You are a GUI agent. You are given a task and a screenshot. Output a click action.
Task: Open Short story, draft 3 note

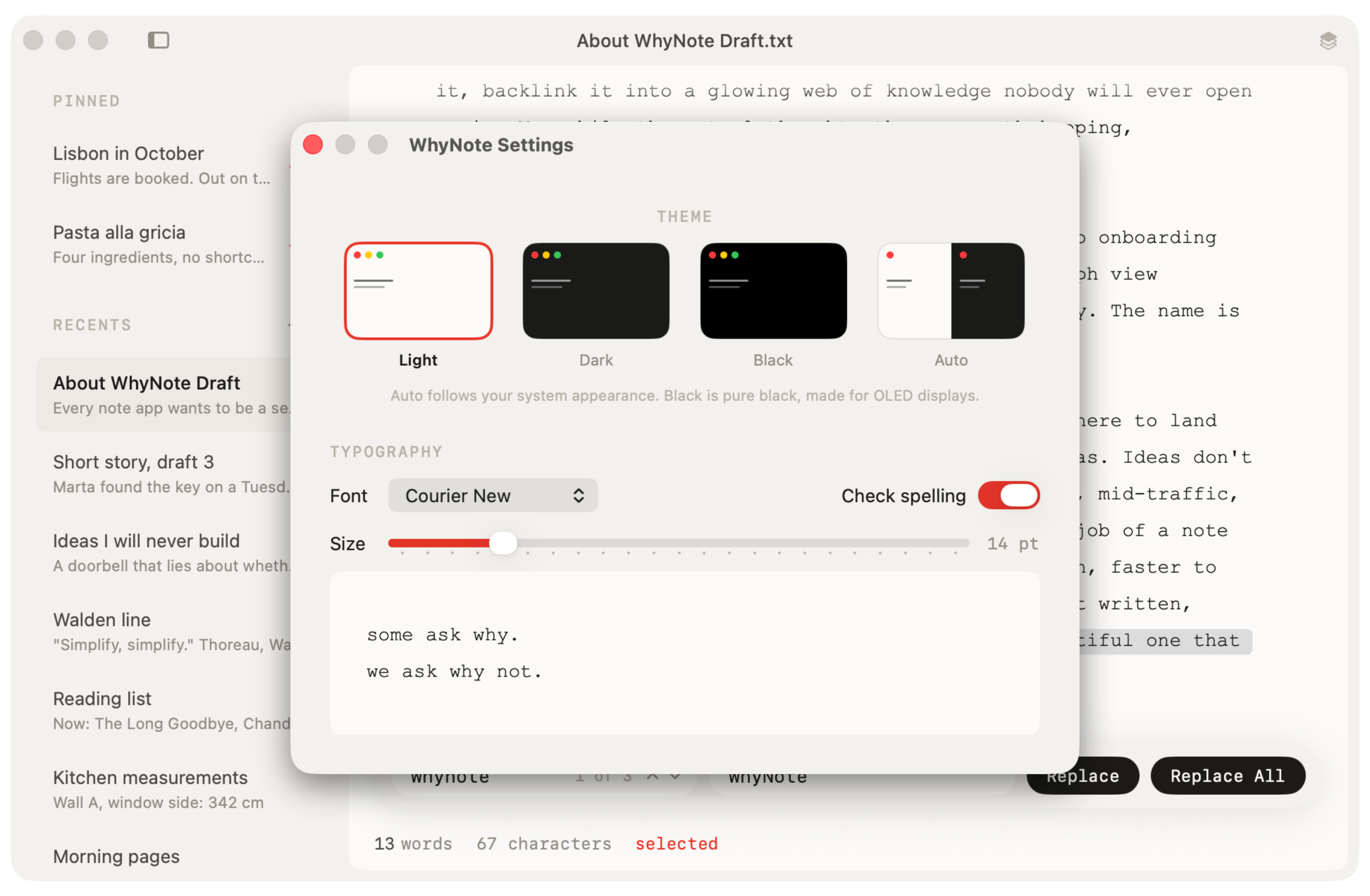click(164, 474)
